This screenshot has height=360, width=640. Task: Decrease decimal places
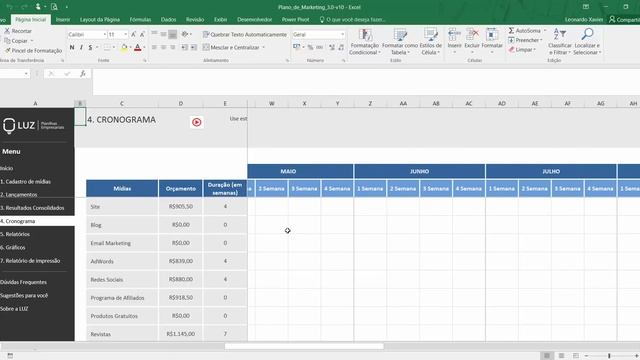(x=341, y=47)
